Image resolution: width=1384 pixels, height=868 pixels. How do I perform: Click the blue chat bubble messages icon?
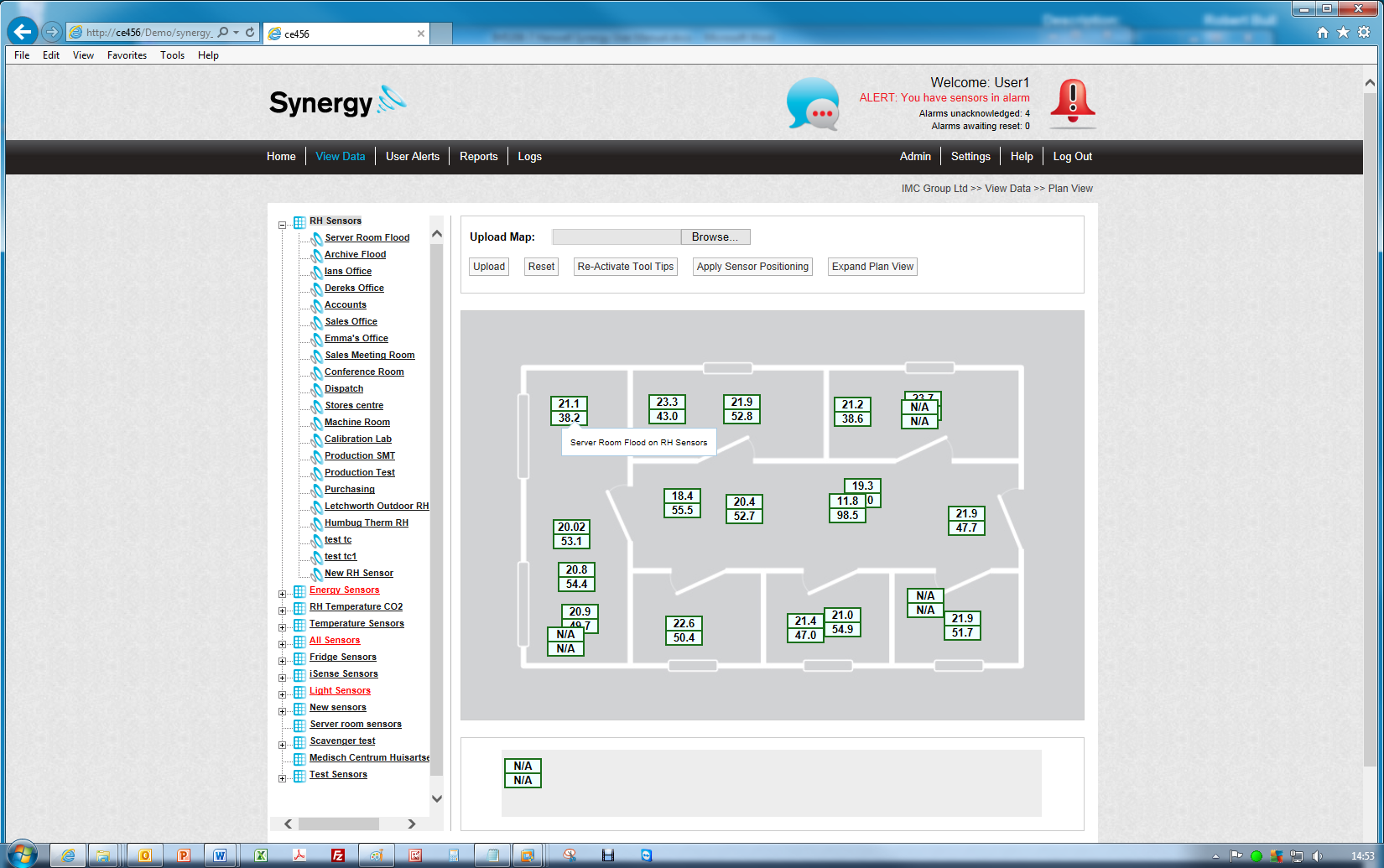point(812,104)
